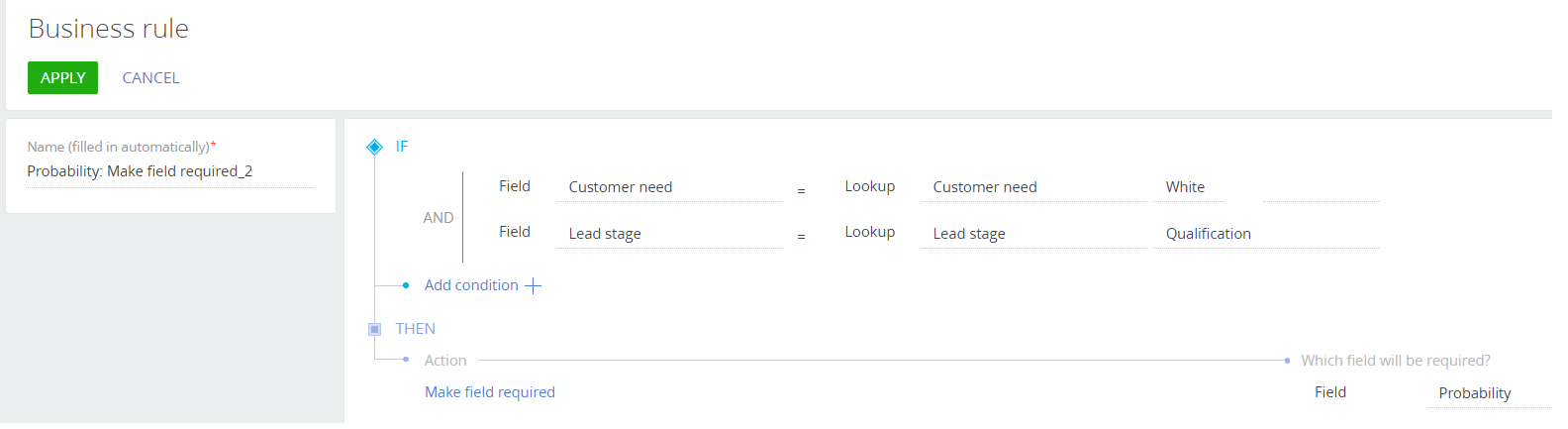
Task: Click the Add condition bullet dot
Action: [x=406, y=285]
